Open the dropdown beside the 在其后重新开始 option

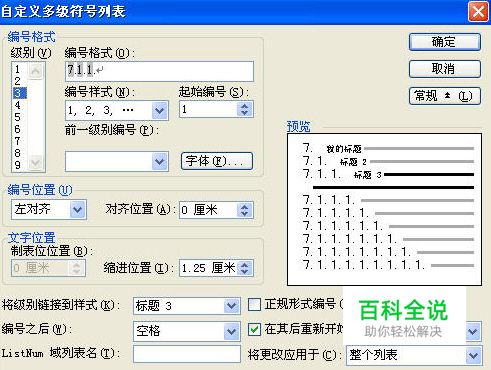(x=473, y=331)
